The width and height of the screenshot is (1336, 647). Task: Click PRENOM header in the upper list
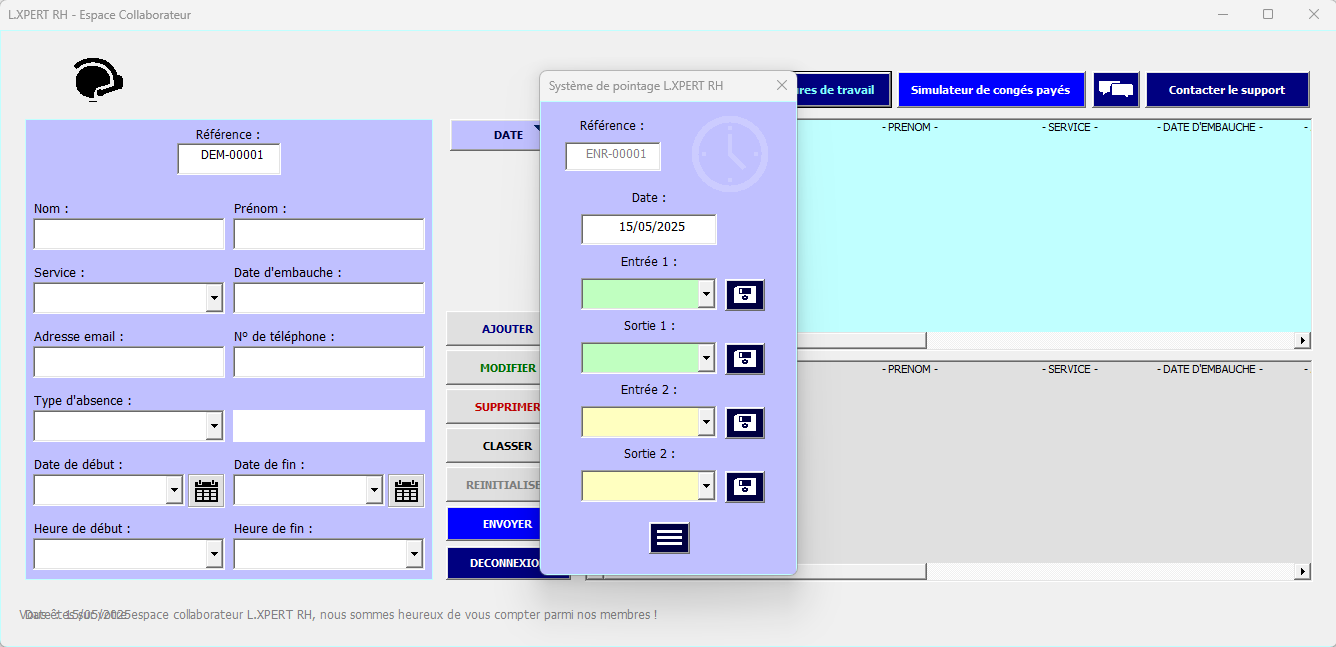tap(909, 128)
